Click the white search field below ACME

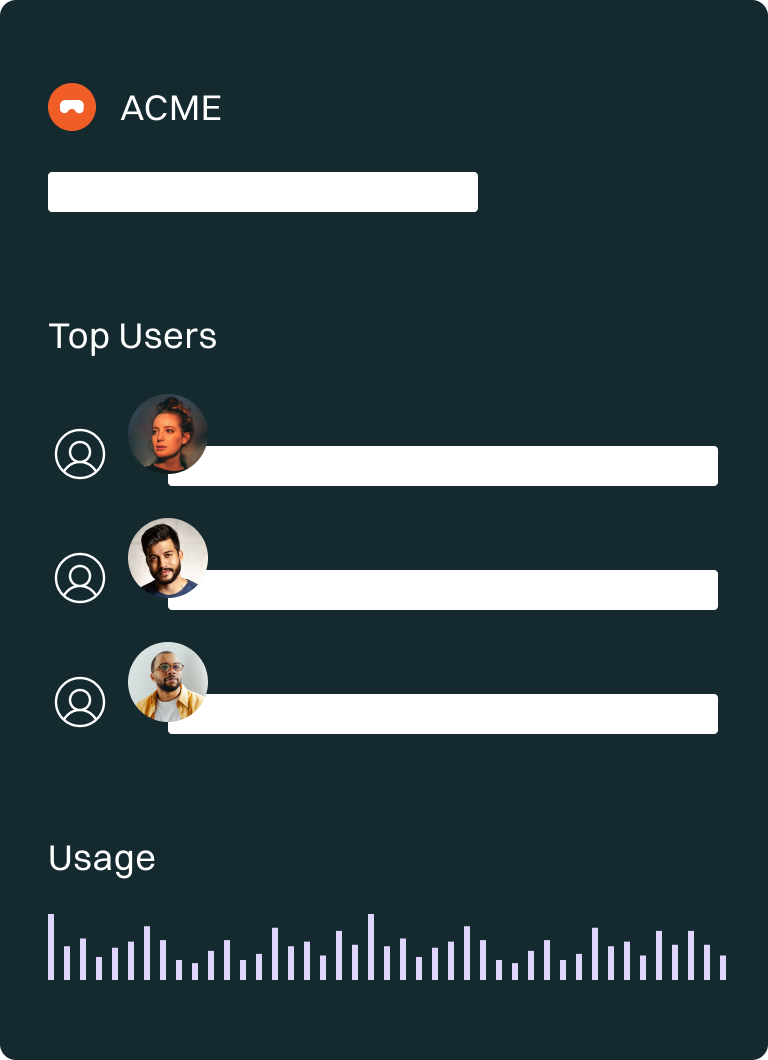[263, 192]
